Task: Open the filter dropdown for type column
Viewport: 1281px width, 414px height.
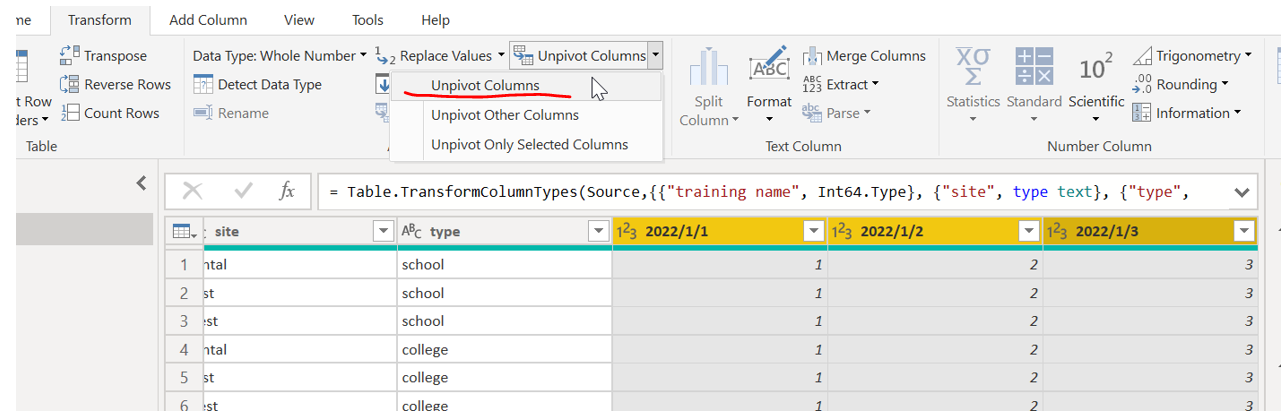Action: coord(598,231)
